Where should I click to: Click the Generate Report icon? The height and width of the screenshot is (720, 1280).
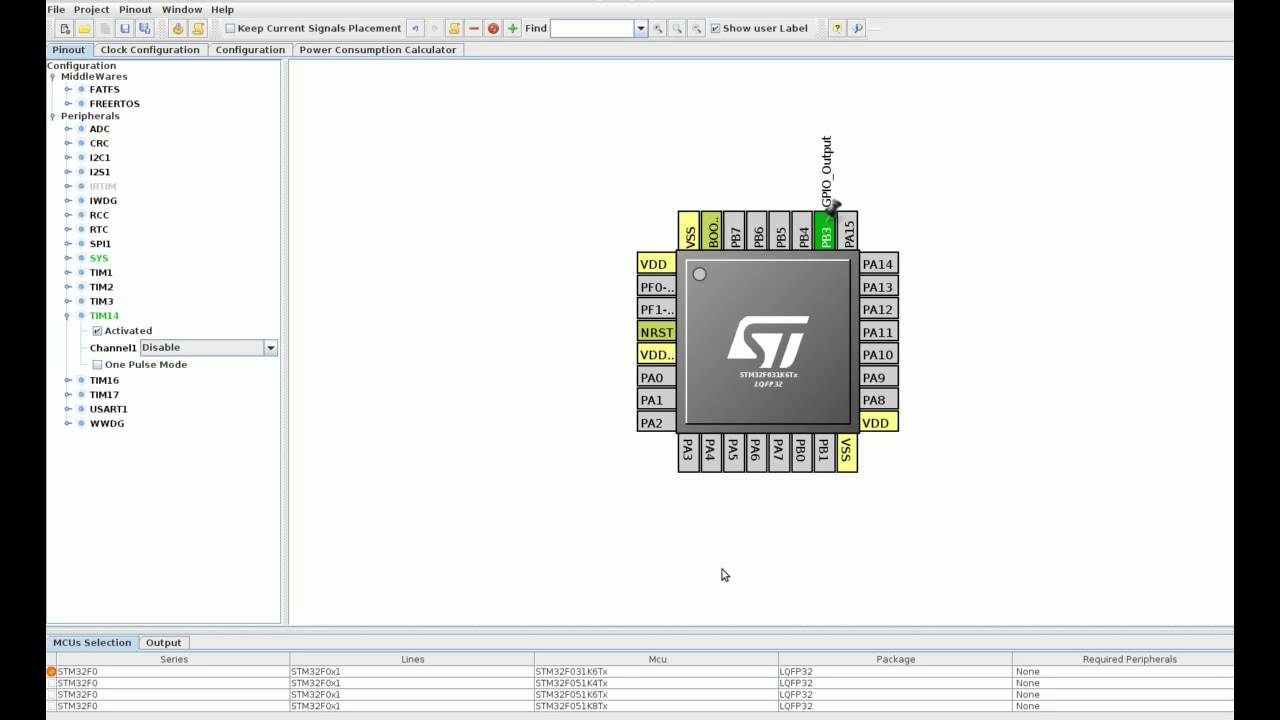click(x=198, y=28)
